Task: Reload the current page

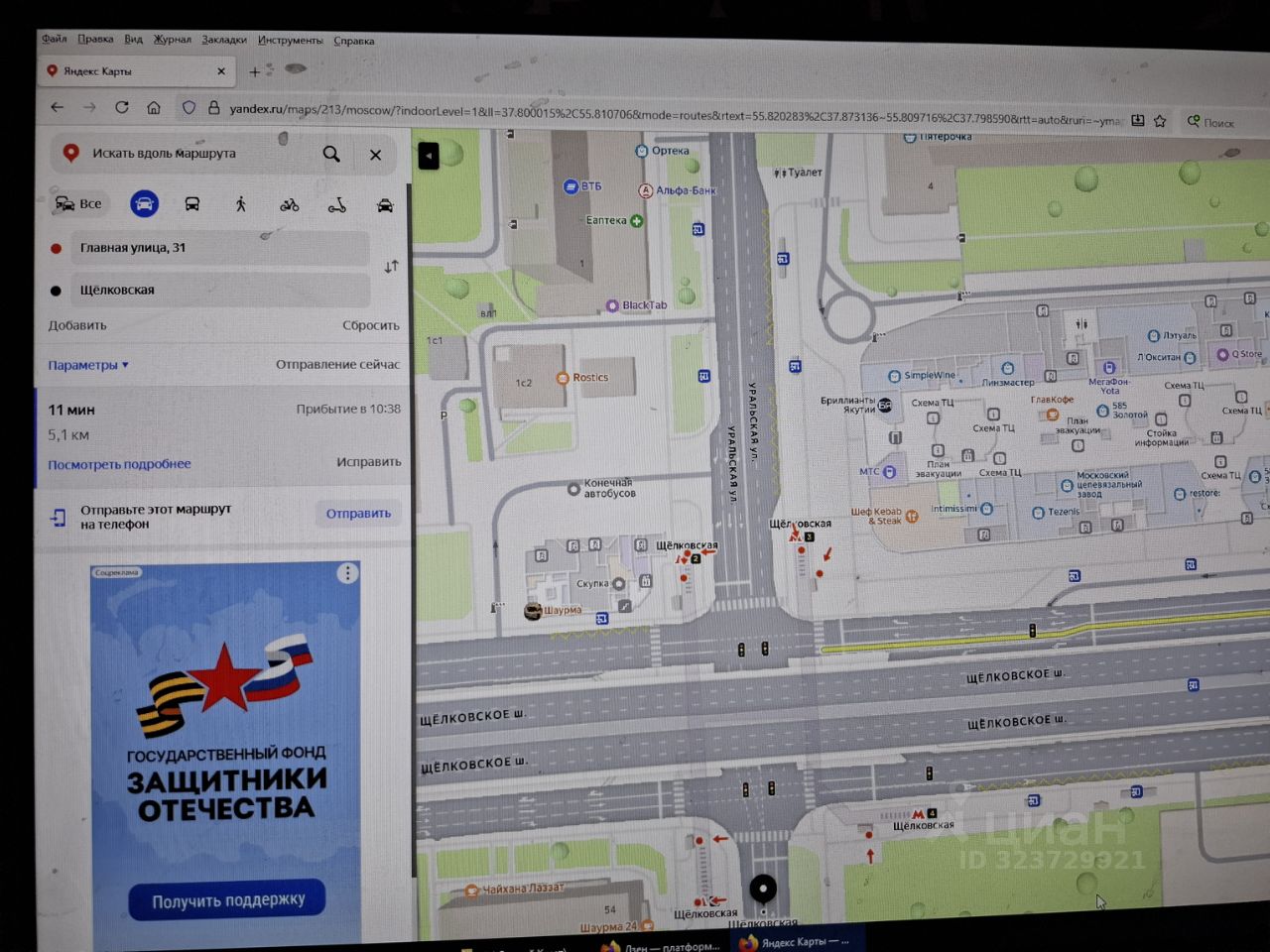Action: point(122,107)
